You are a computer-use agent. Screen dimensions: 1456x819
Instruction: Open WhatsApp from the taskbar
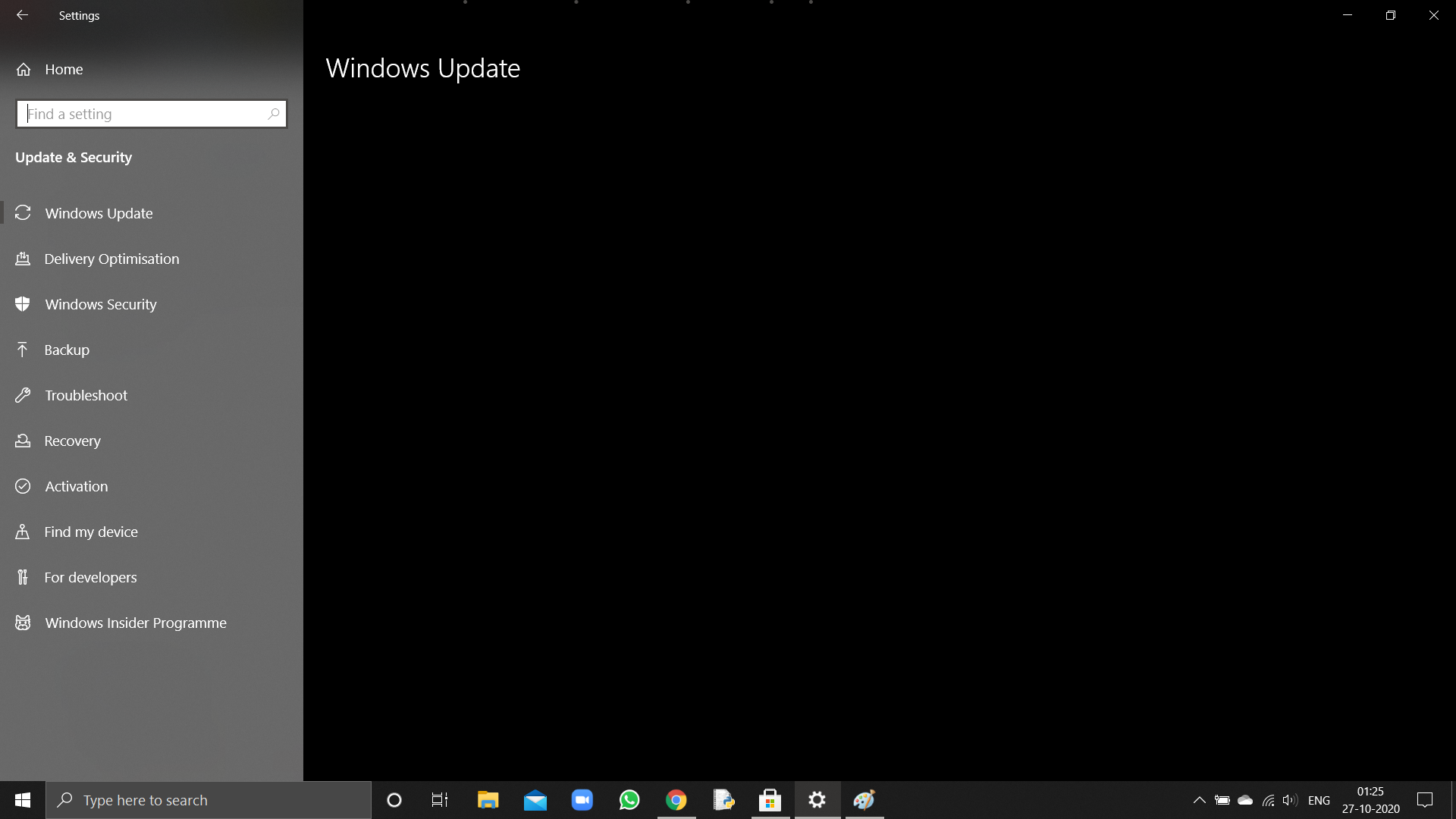(x=629, y=799)
